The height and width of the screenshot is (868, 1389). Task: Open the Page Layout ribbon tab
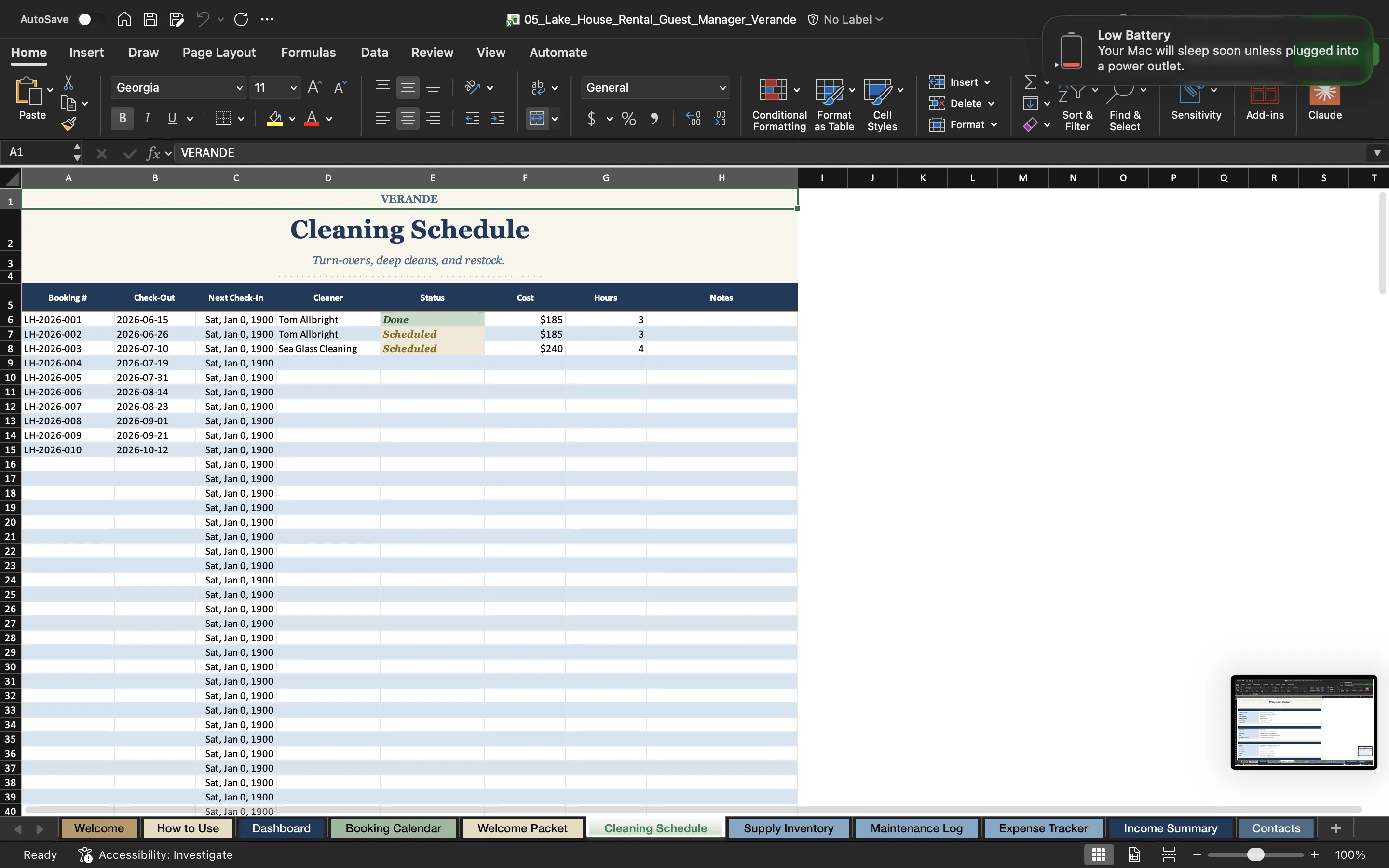point(218,52)
